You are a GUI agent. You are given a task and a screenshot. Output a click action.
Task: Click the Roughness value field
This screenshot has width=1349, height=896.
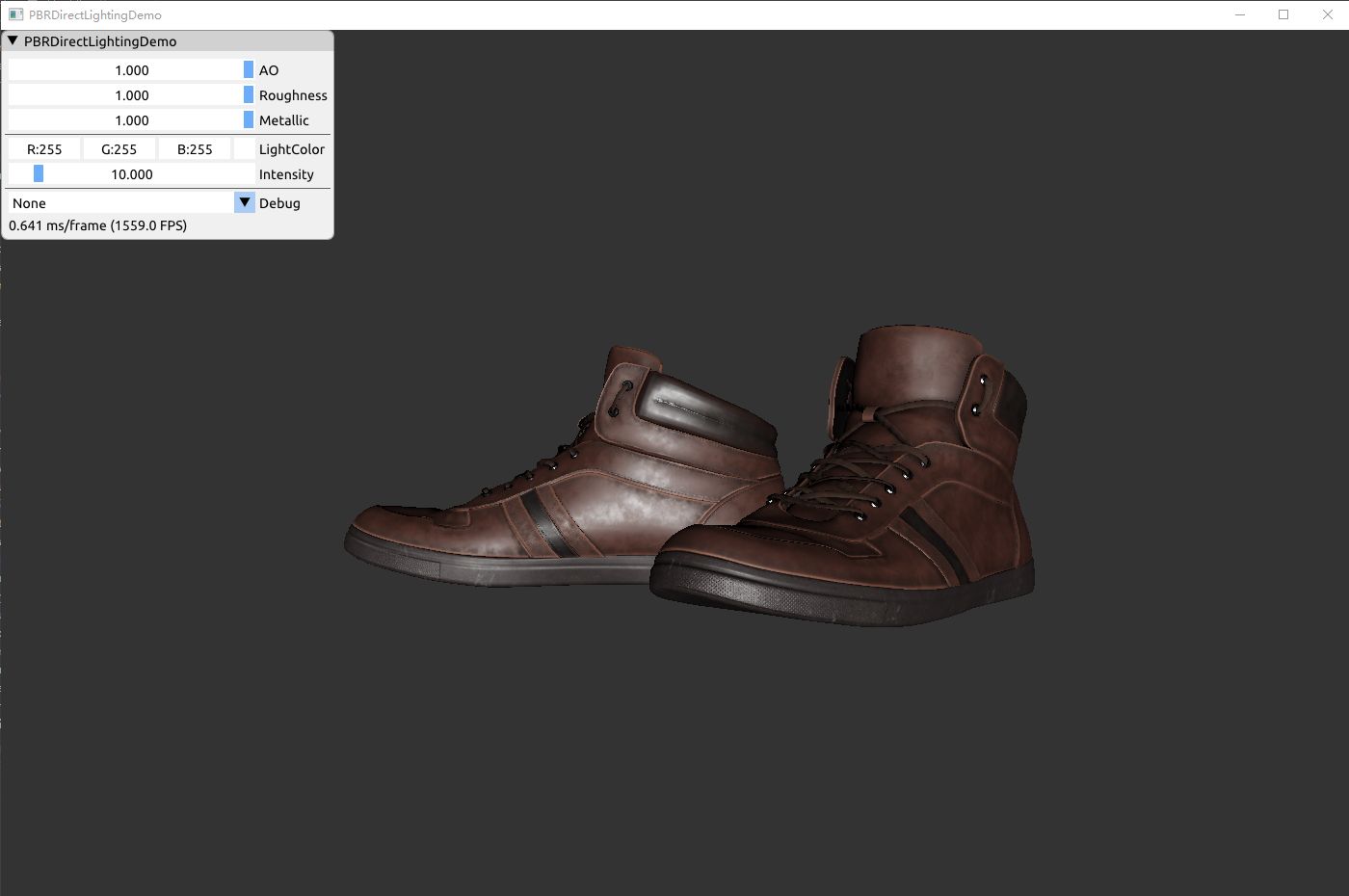pos(132,95)
